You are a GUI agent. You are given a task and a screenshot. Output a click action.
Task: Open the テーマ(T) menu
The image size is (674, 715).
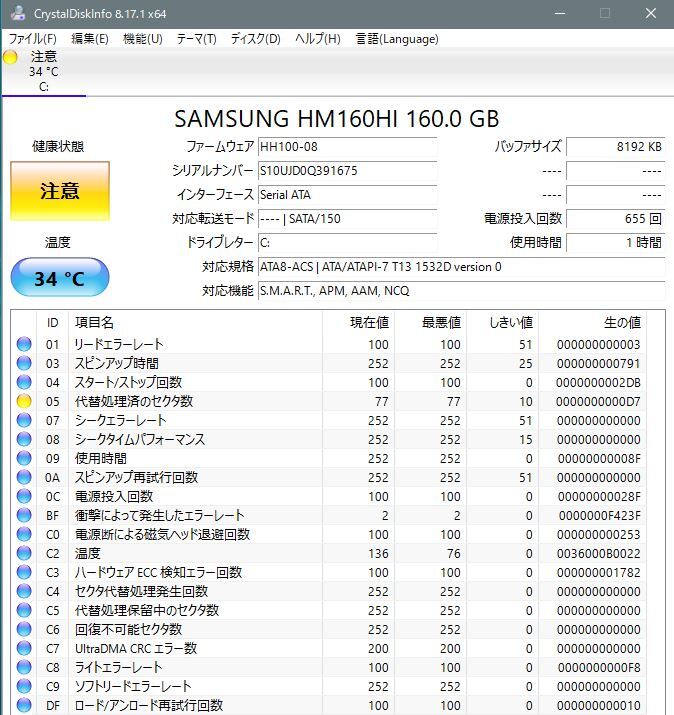tap(197, 39)
